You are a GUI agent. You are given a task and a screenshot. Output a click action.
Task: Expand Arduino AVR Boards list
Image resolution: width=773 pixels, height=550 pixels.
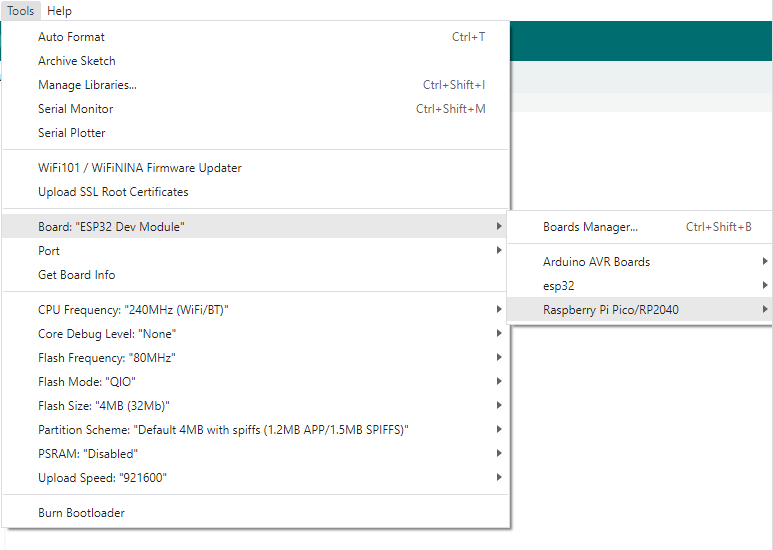[x=596, y=262]
